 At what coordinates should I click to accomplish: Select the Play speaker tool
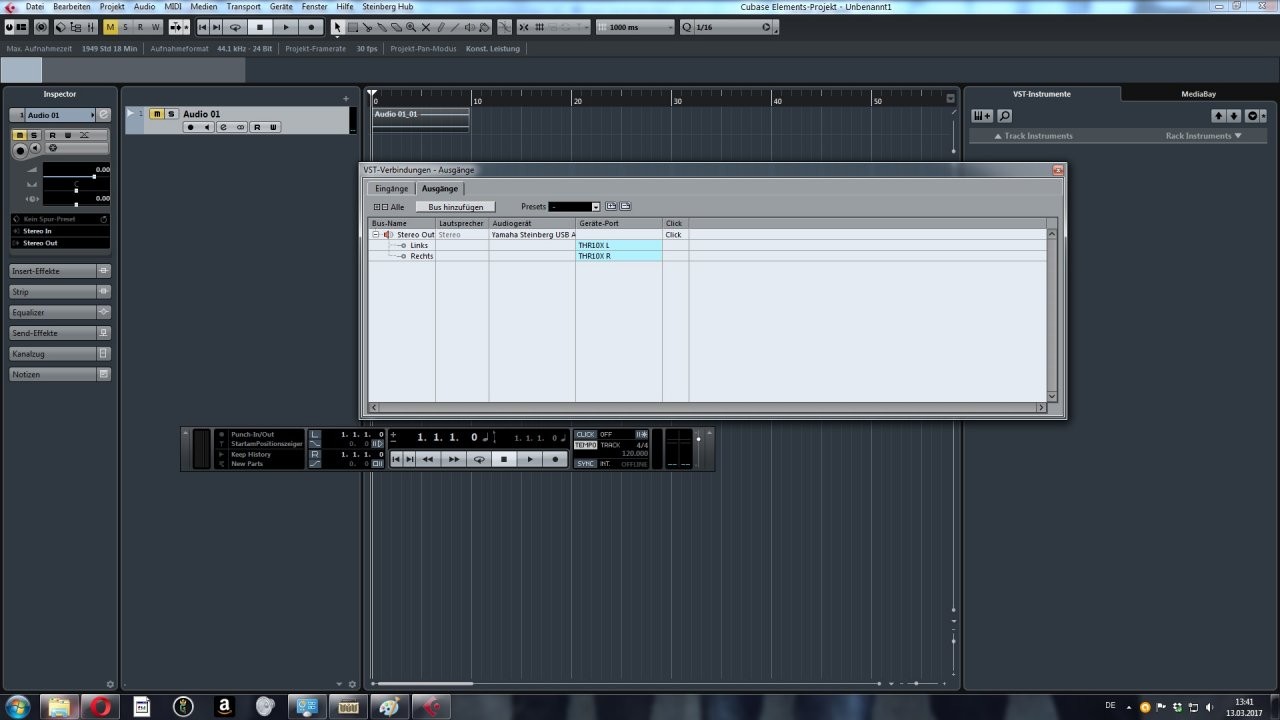tap(470, 27)
